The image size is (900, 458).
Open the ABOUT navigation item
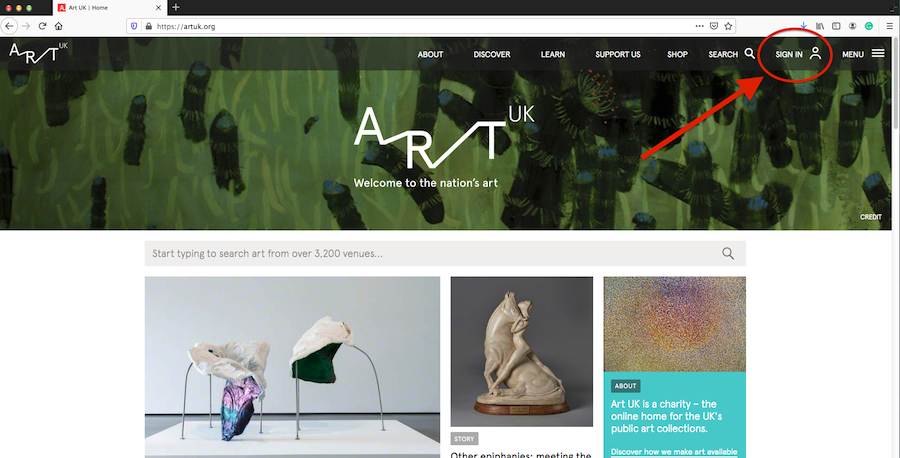point(430,55)
